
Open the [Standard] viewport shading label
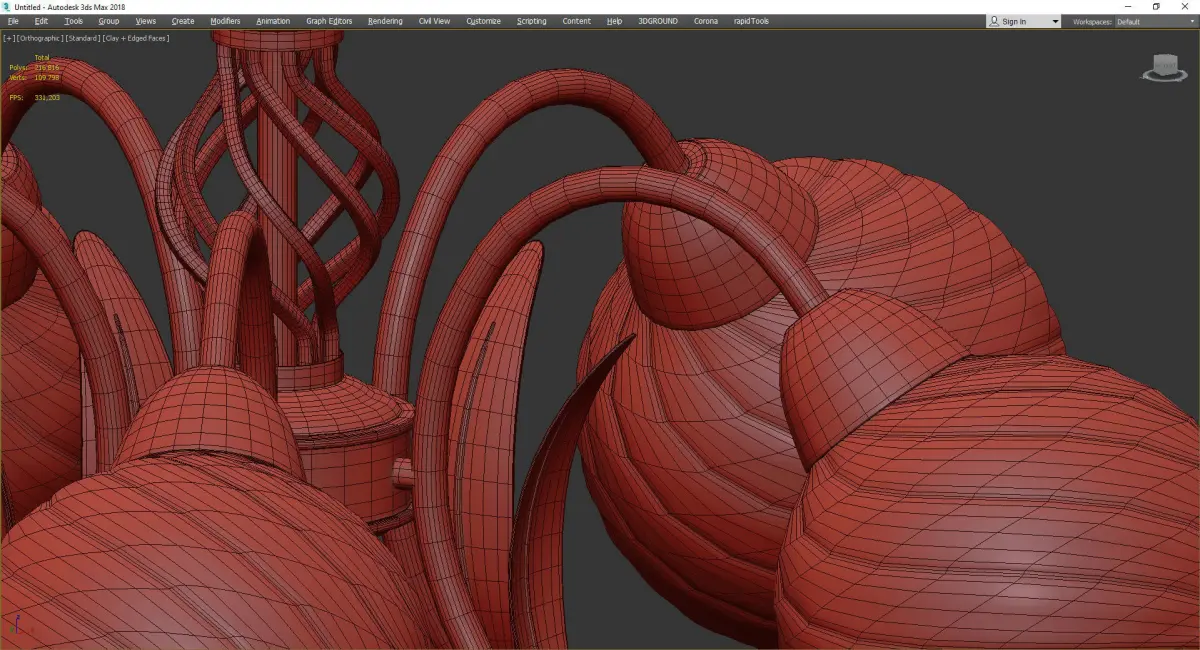click(83, 38)
